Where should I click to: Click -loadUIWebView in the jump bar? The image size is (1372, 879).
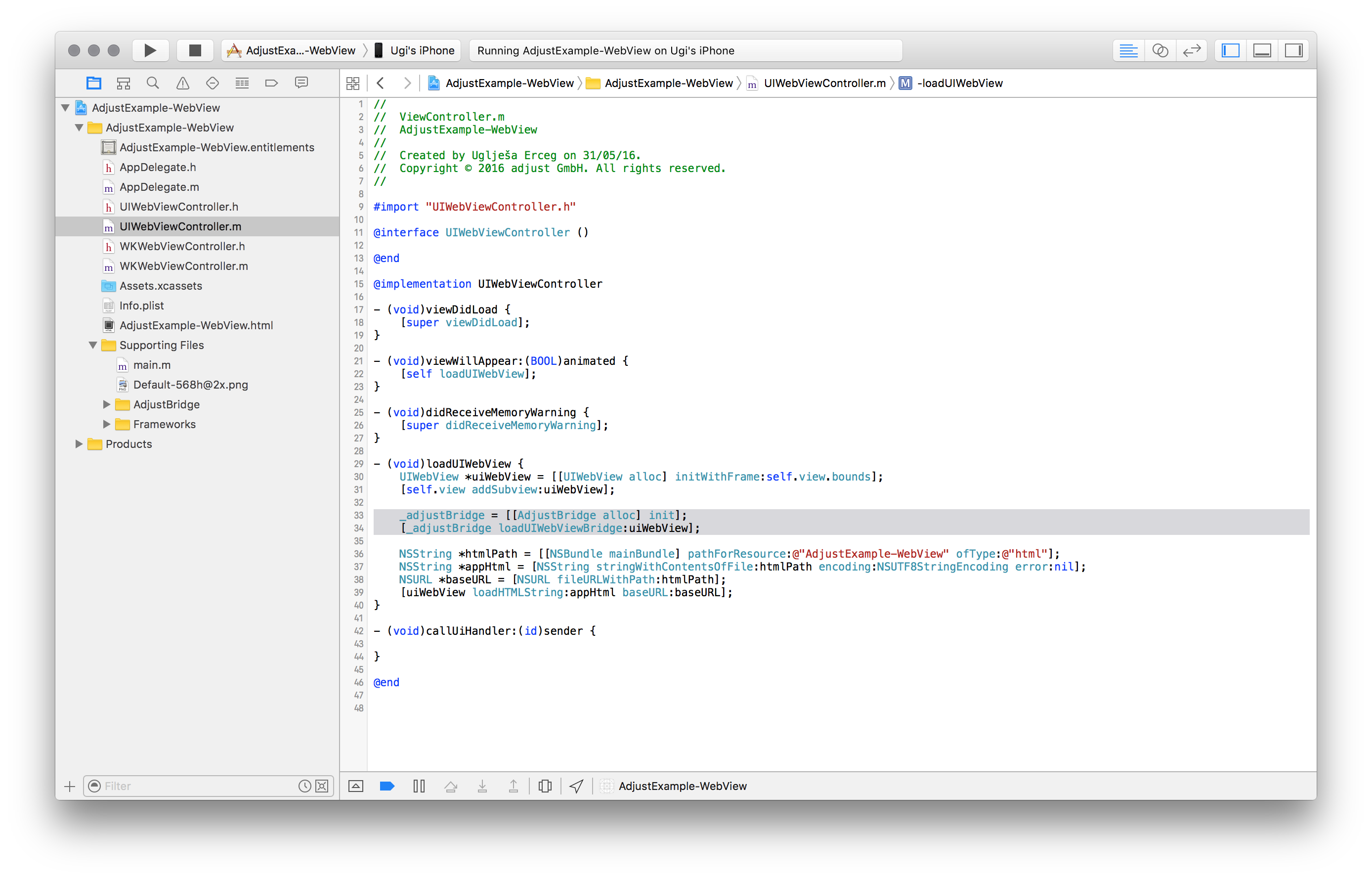pos(959,84)
